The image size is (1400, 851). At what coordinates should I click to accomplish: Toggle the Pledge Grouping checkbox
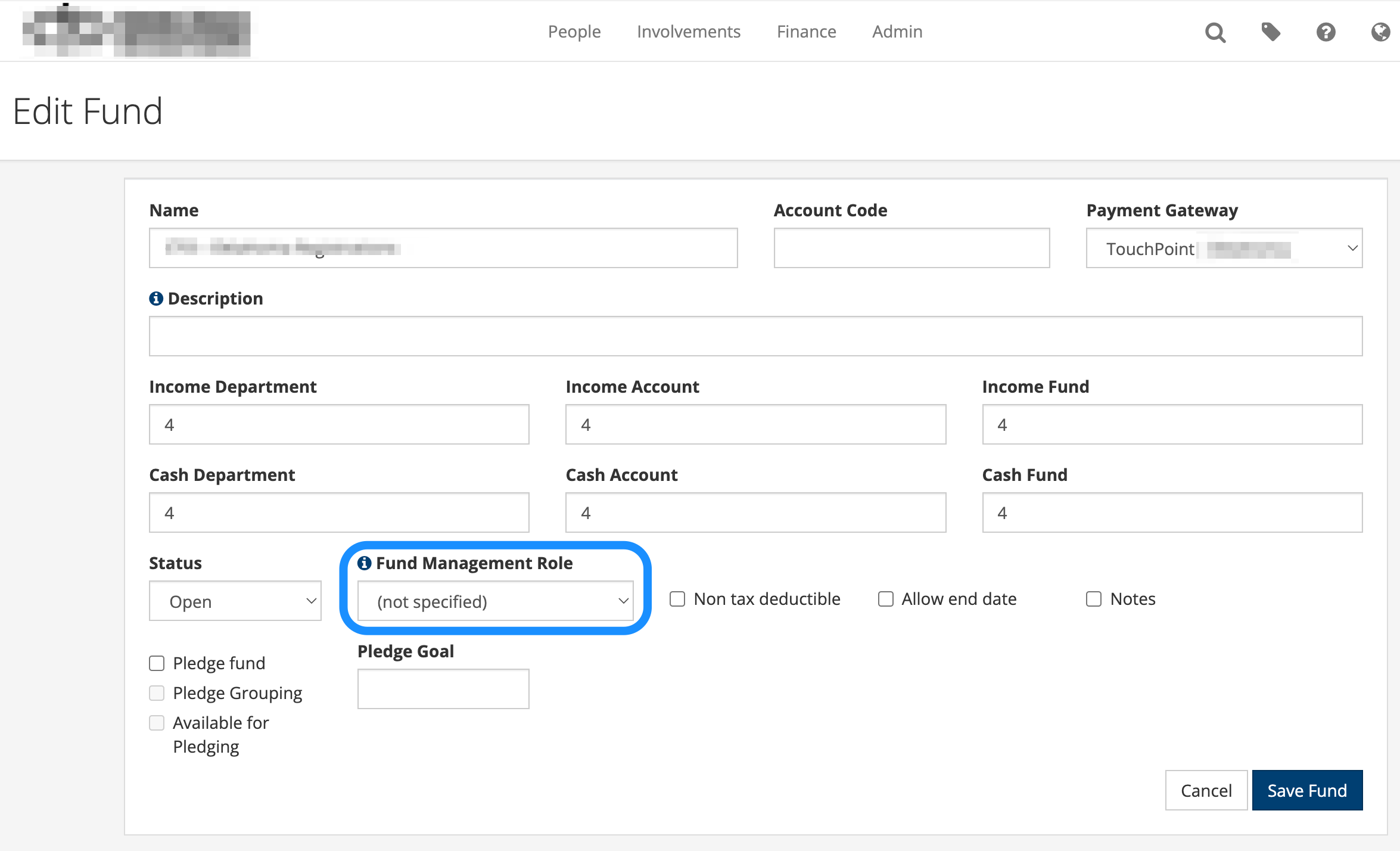[157, 693]
